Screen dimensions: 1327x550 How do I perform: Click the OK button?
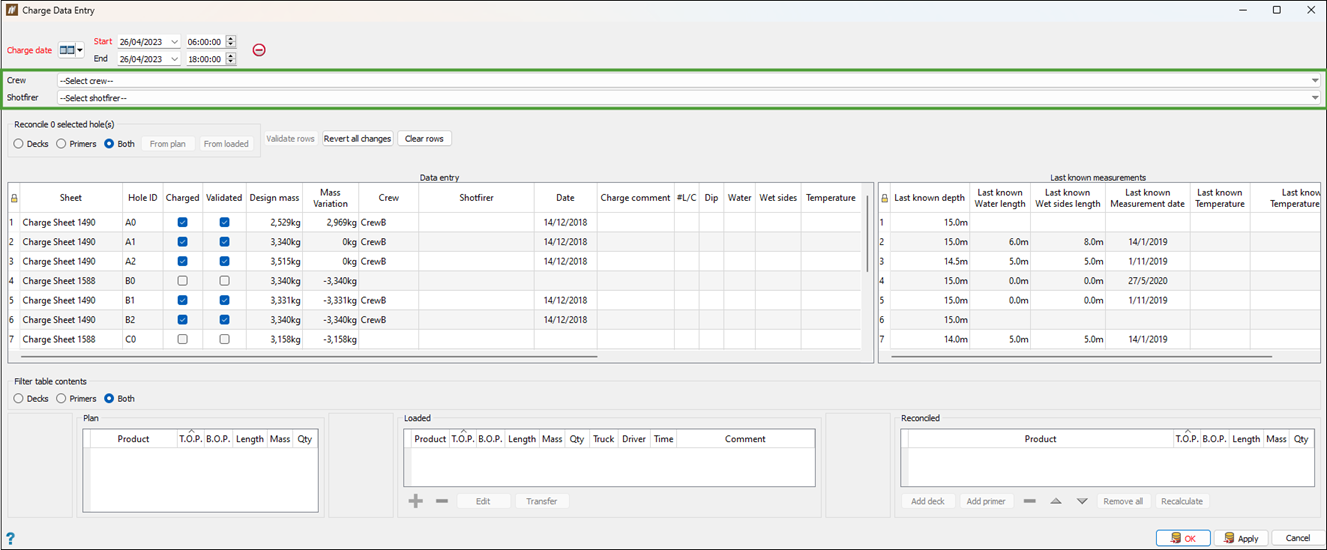[1183, 538]
